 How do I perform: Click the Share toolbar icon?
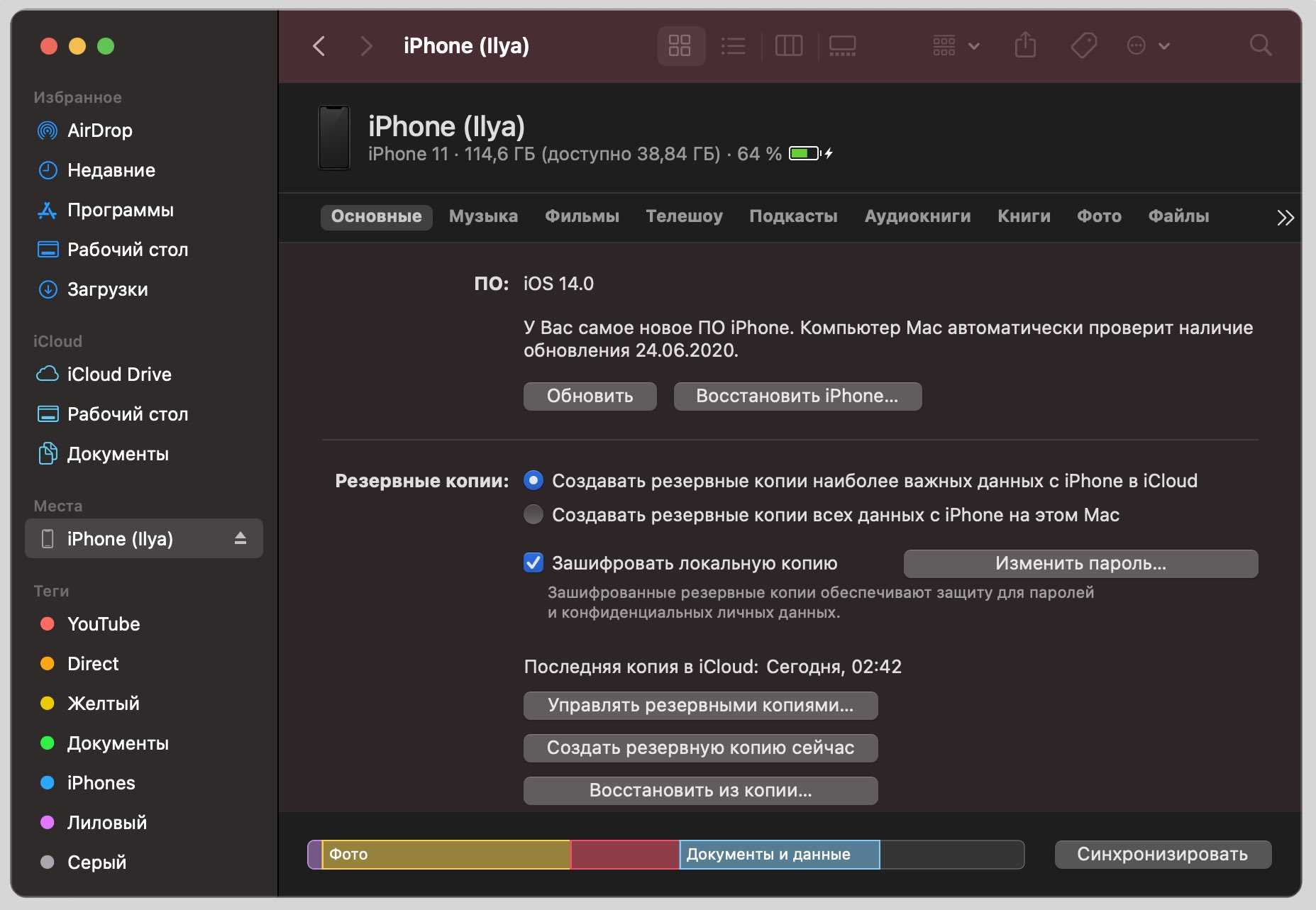pyautogui.click(x=1025, y=46)
